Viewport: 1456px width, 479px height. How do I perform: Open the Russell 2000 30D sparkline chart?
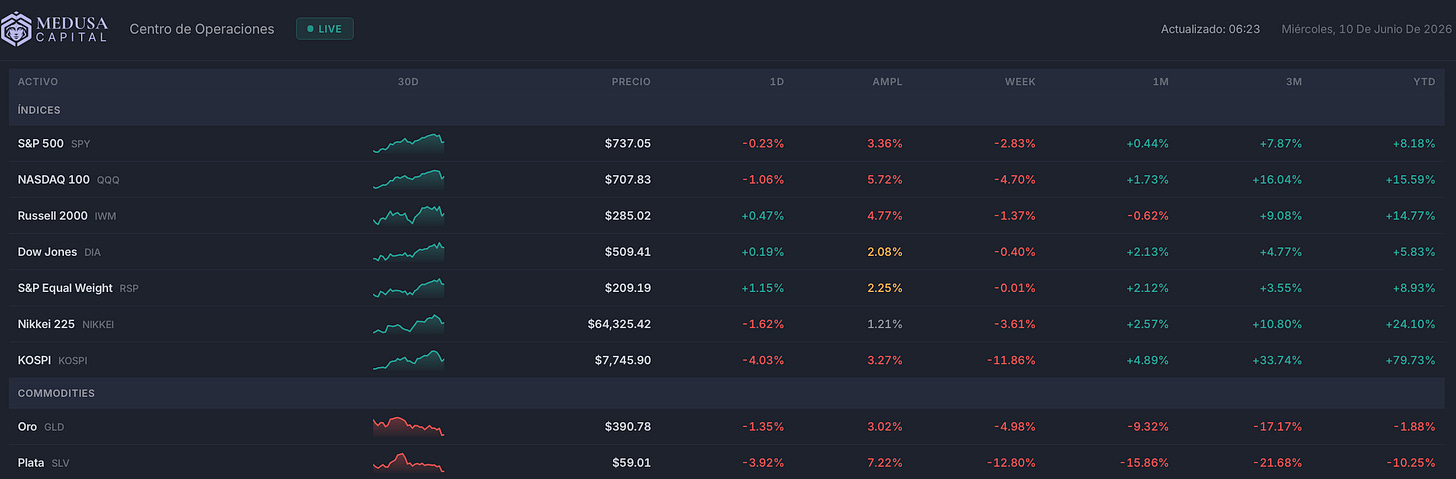click(408, 215)
